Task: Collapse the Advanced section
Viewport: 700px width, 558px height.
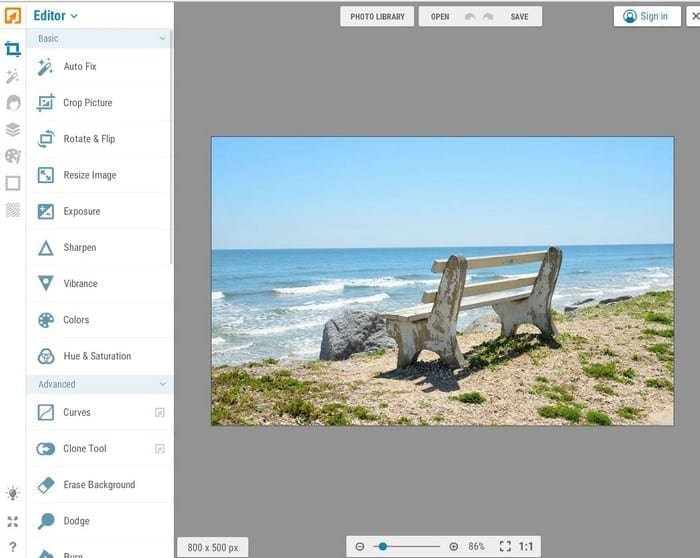Action: [162, 384]
